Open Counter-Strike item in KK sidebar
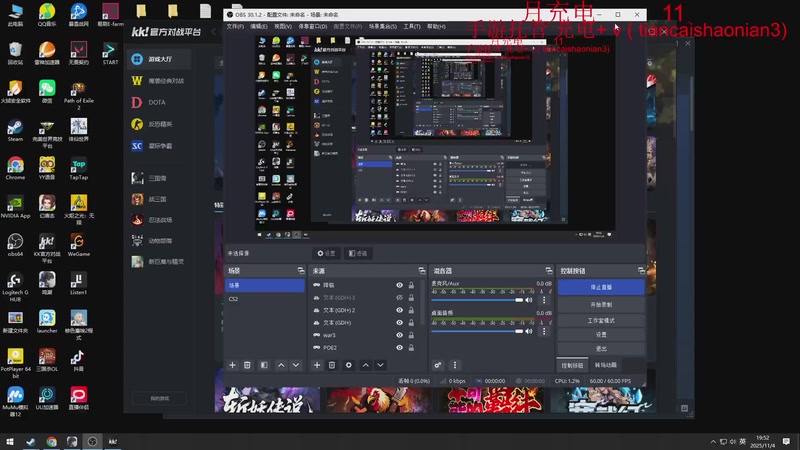Screen dimensions: 800x450 pyautogui.click(x=157, y=124)
